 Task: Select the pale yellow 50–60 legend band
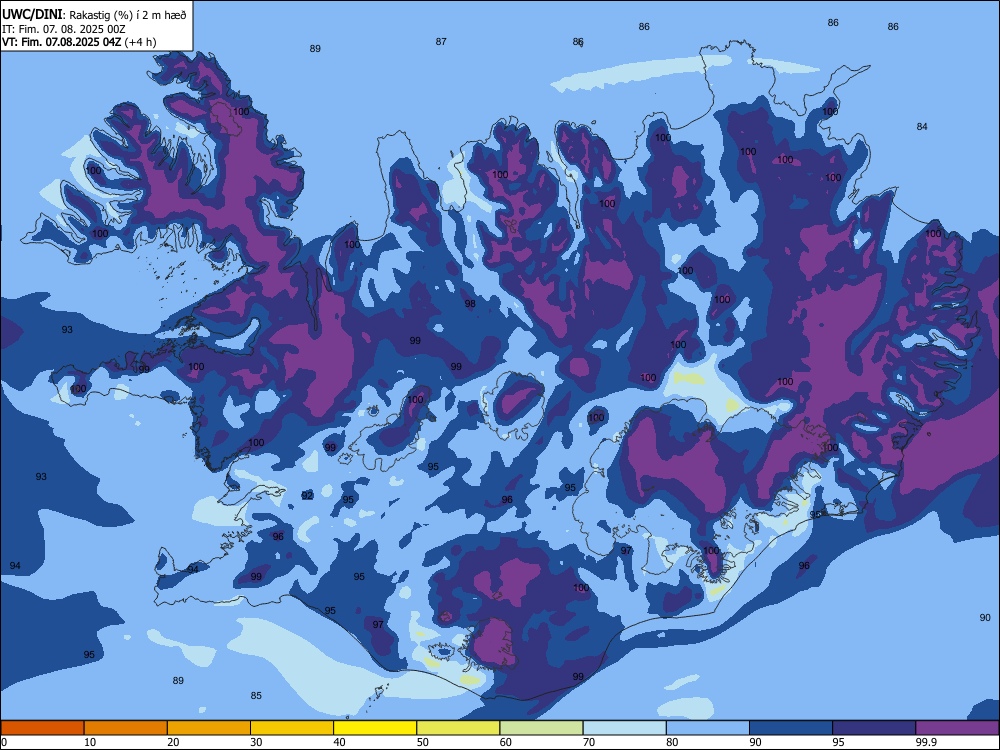[459, 728]
